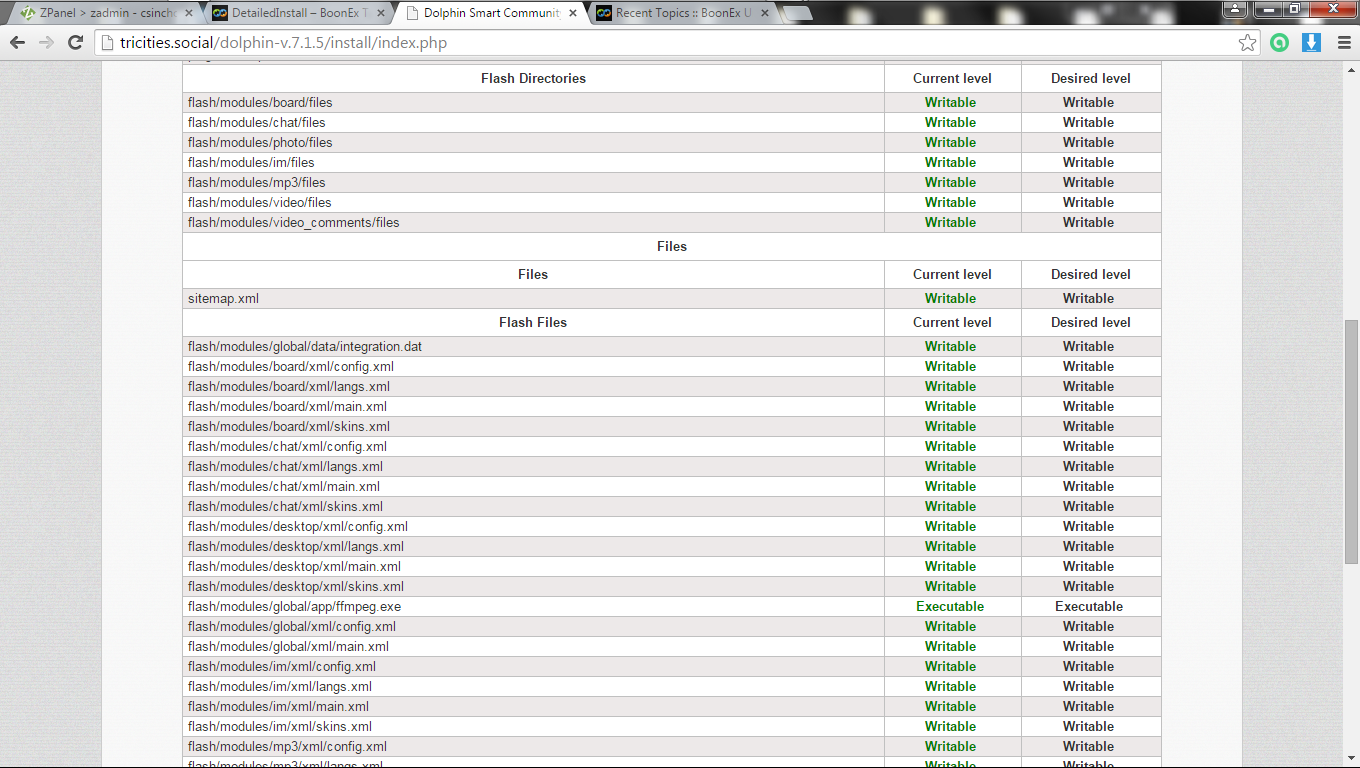
Task: Click the ZPanel tab favicon
Action: [28, 13]
